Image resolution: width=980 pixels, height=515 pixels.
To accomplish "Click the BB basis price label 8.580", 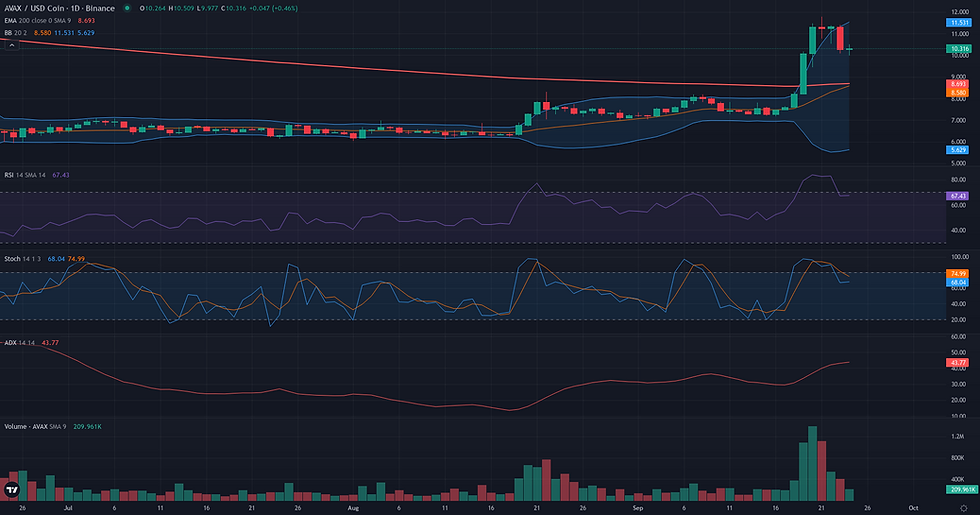I will point(958,92).
